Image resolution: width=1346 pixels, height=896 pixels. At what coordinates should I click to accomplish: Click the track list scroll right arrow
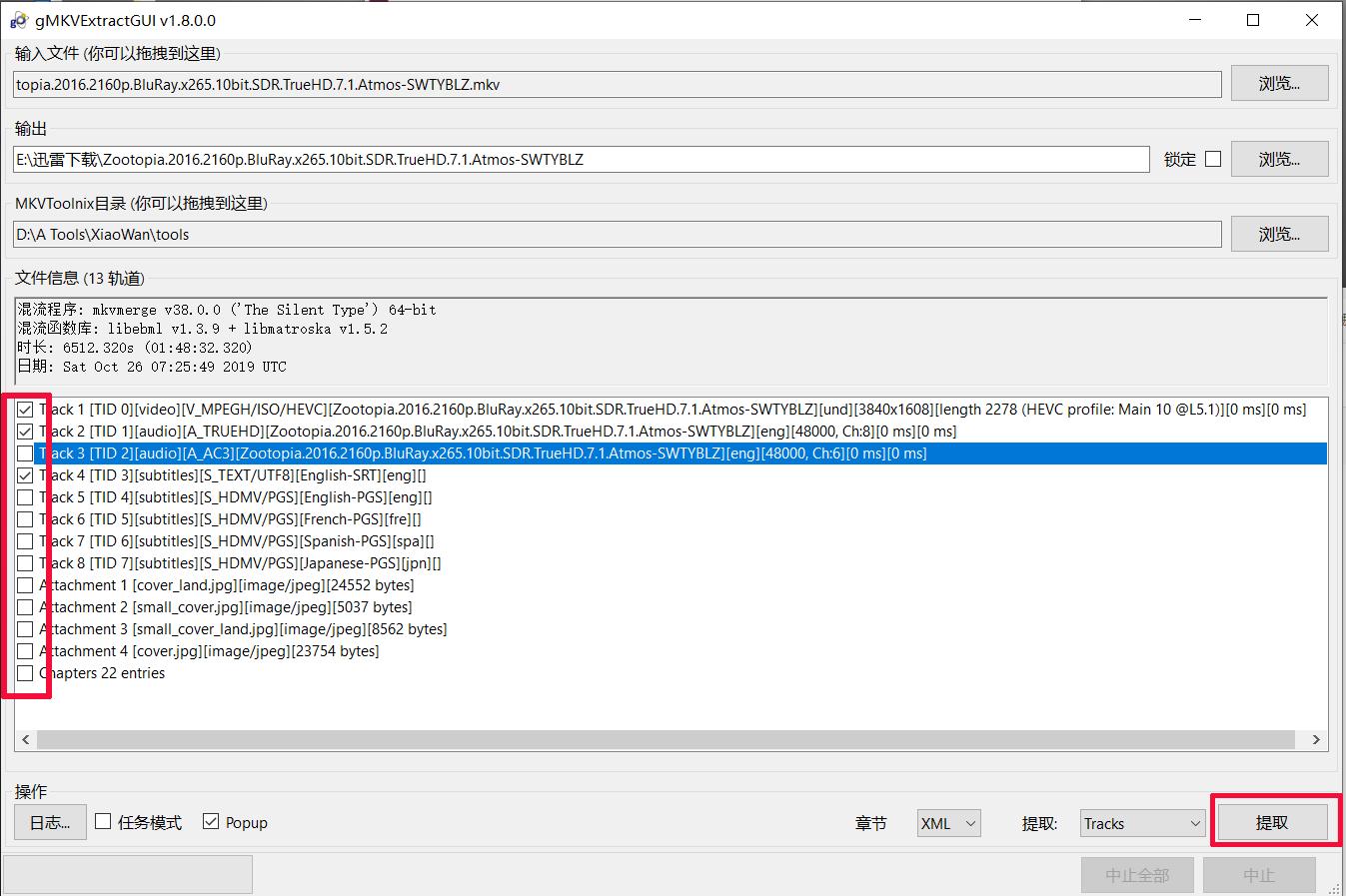pos(1316,740)
